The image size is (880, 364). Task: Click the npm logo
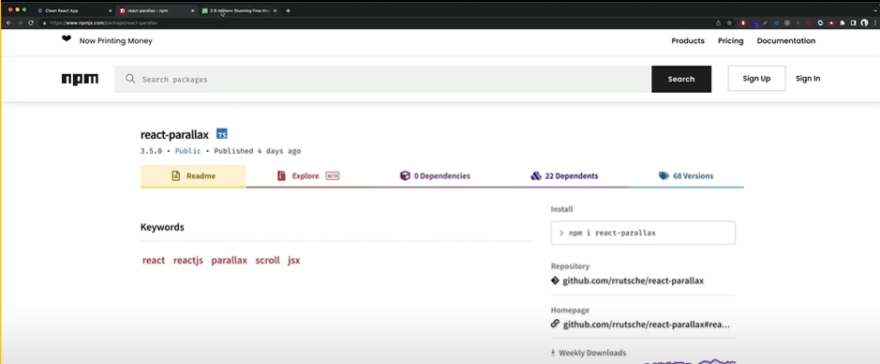(80, 79)
